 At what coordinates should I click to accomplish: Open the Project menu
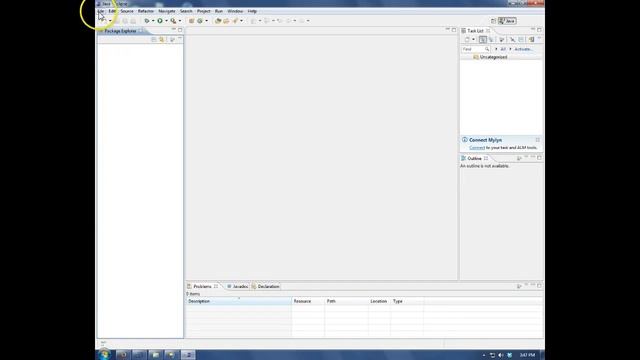point(204,11)
